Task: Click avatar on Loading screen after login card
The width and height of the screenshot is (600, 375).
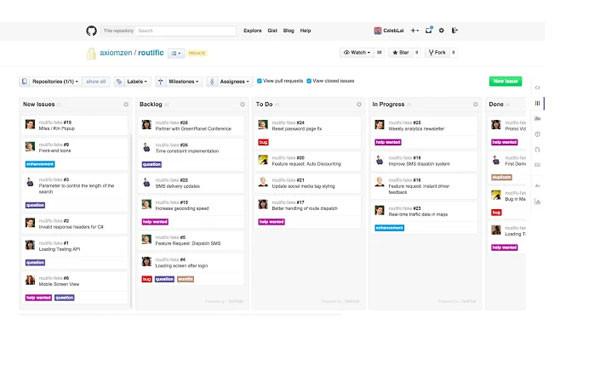Action: pos(147,261)
